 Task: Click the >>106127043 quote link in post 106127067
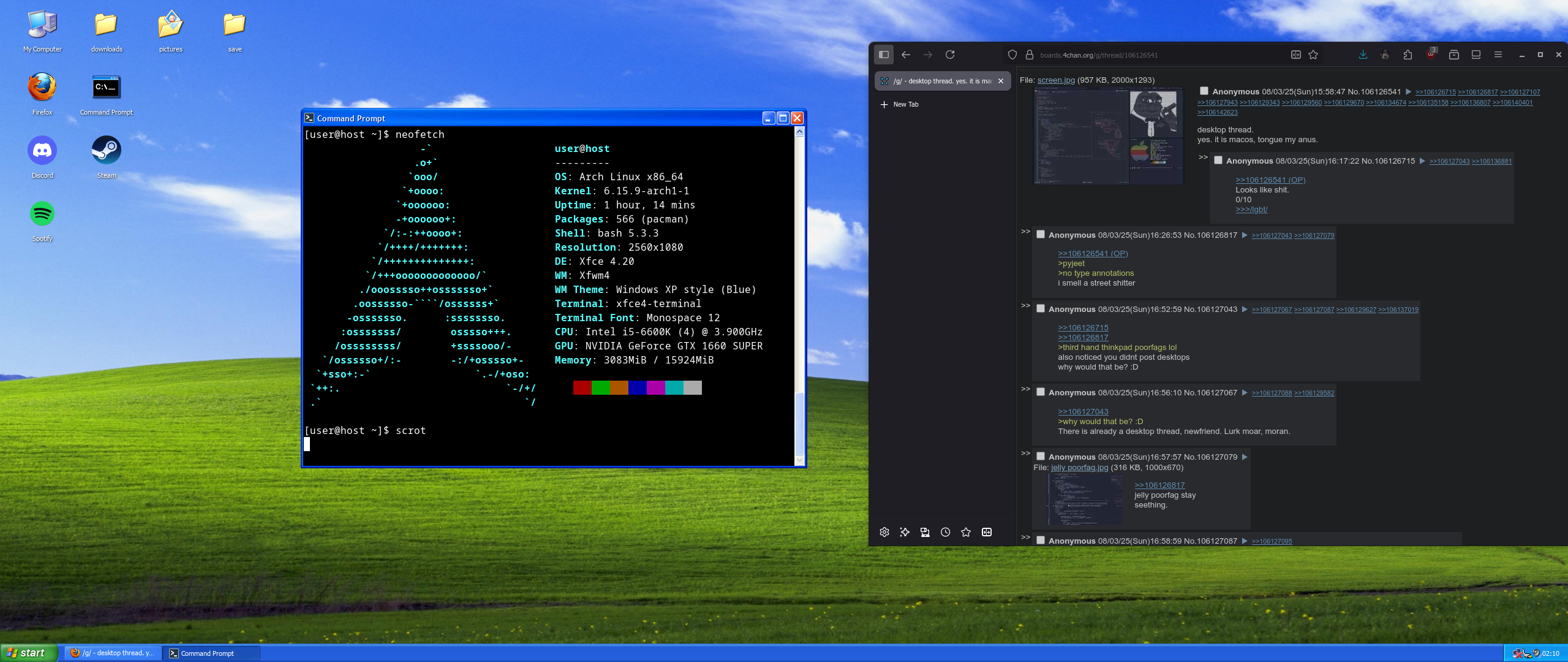tap(1083, 412)
